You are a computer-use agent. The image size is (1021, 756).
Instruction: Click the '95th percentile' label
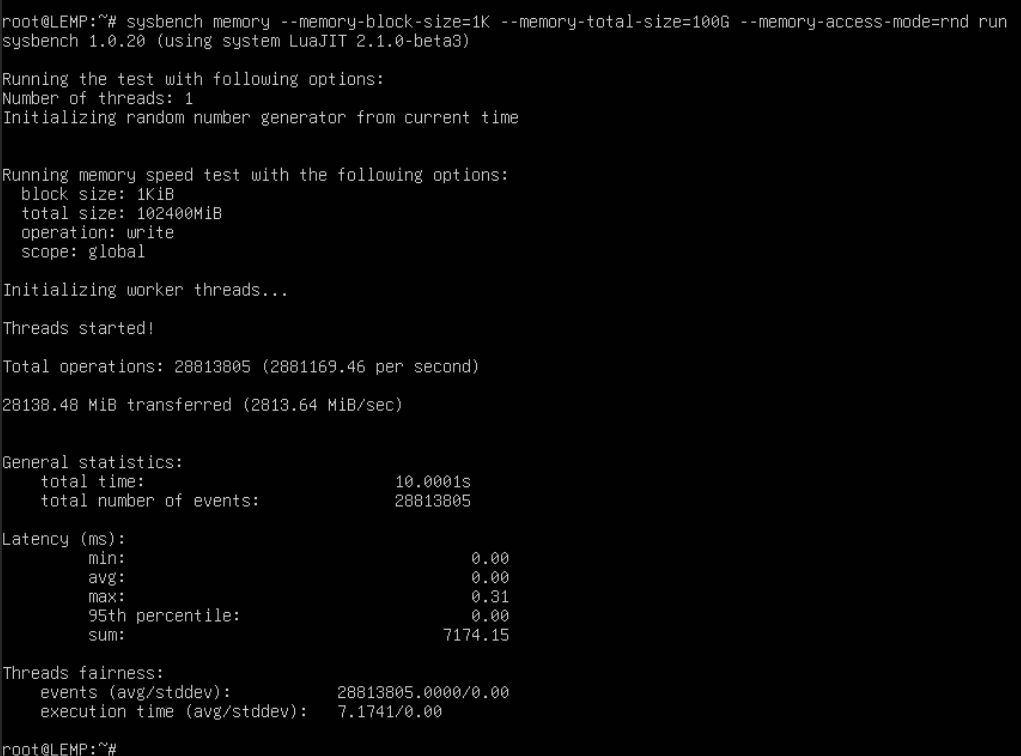coord(164,616)
